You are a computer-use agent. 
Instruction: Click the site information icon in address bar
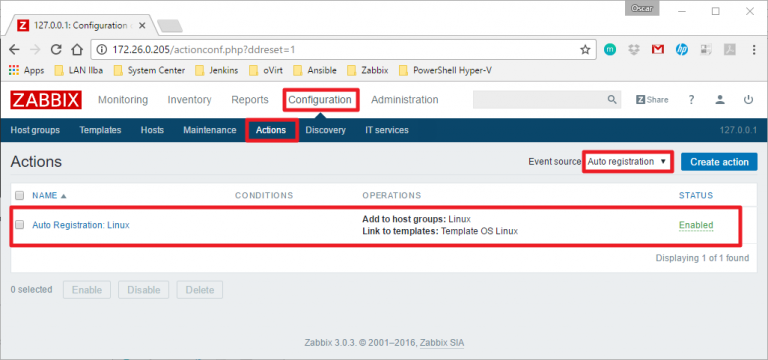point(101,49)
